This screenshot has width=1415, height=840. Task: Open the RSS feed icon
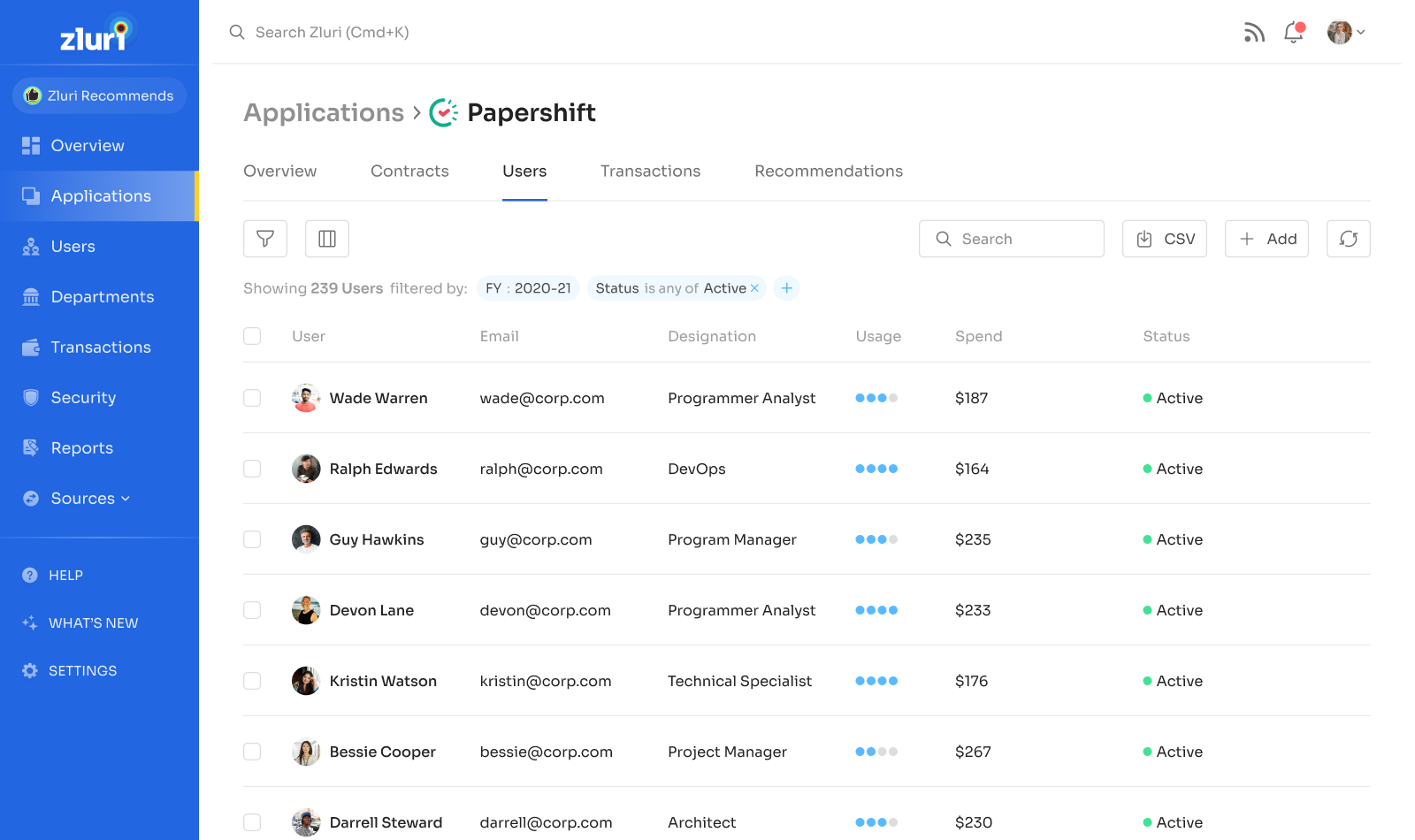[x=1253, y=33]
